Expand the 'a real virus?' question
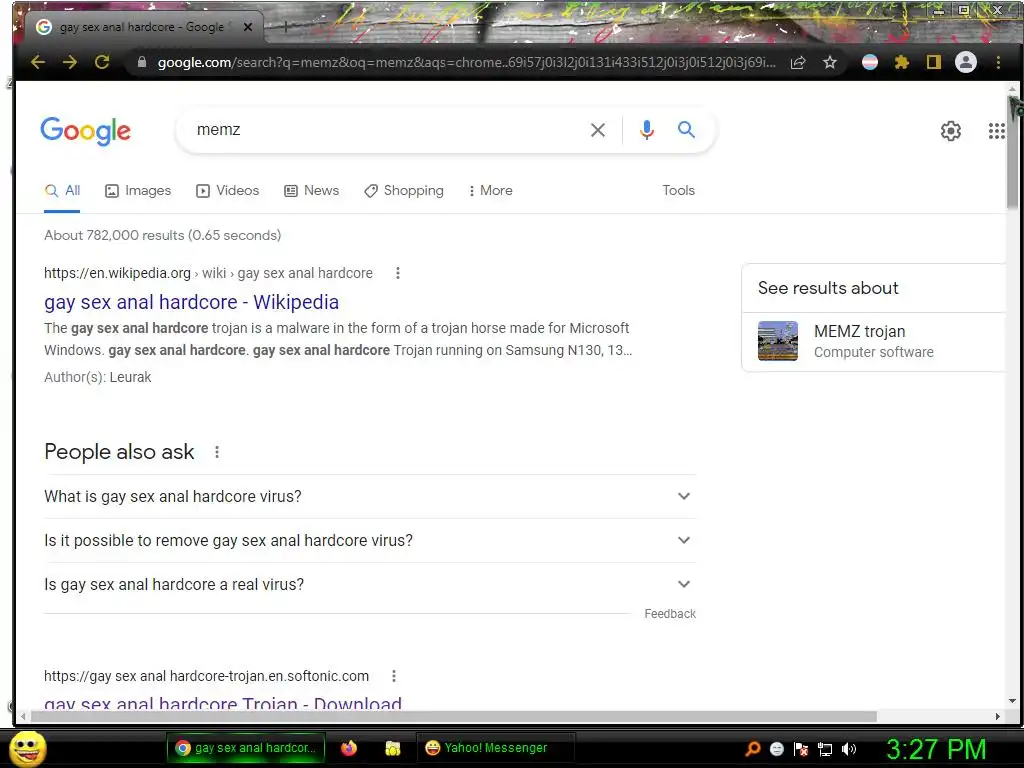Viewport: 1024px width, 768px height. (x=370, y=584)
